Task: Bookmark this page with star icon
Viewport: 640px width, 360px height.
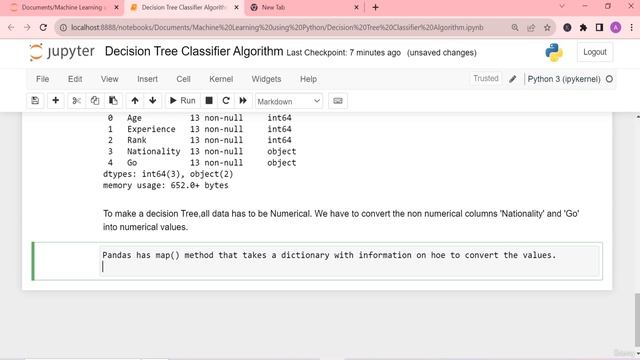Action: tap(547, 27)
